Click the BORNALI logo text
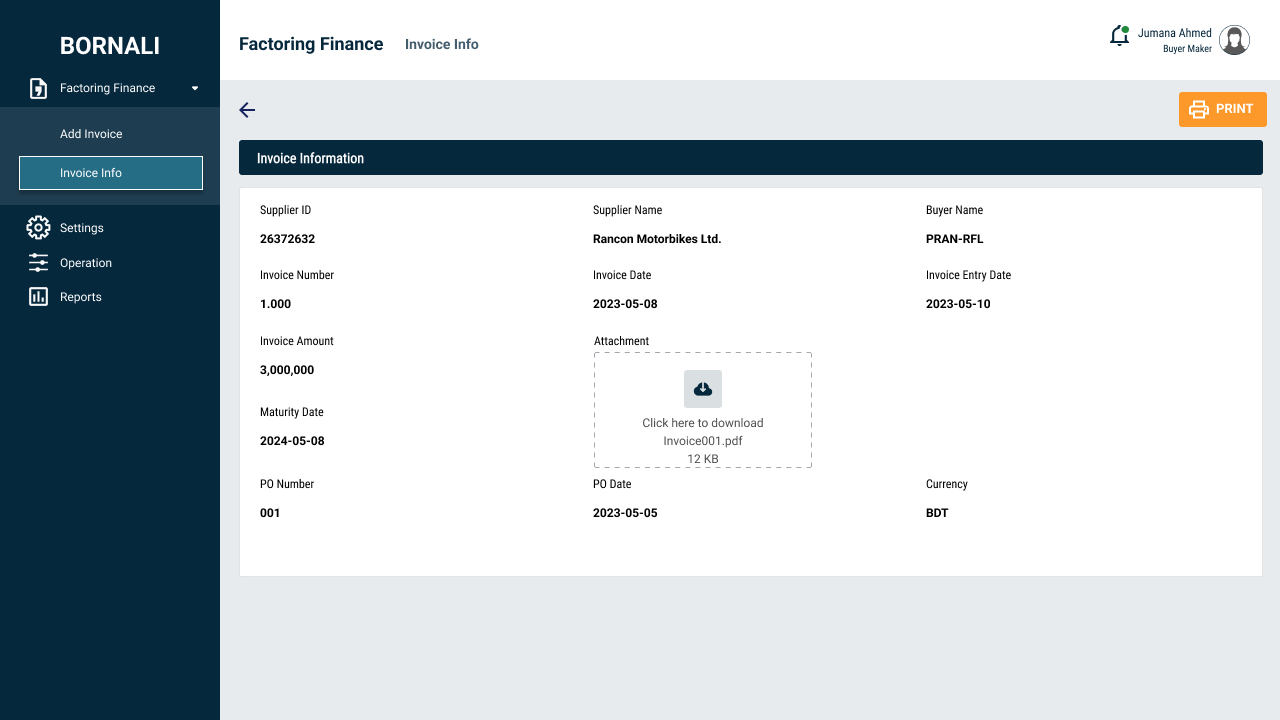 coord(110,46)
